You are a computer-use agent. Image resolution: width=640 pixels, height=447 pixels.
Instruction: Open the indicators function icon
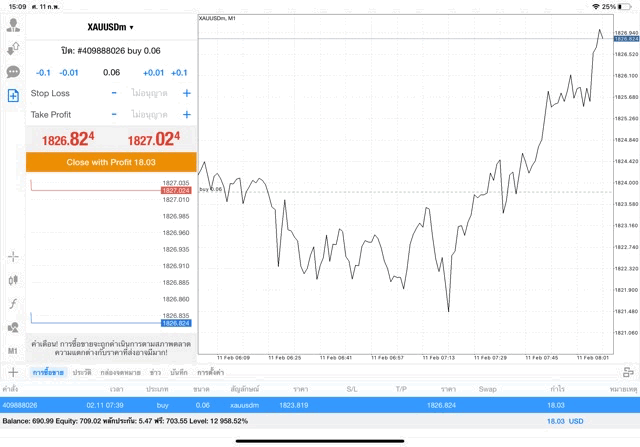13,304
